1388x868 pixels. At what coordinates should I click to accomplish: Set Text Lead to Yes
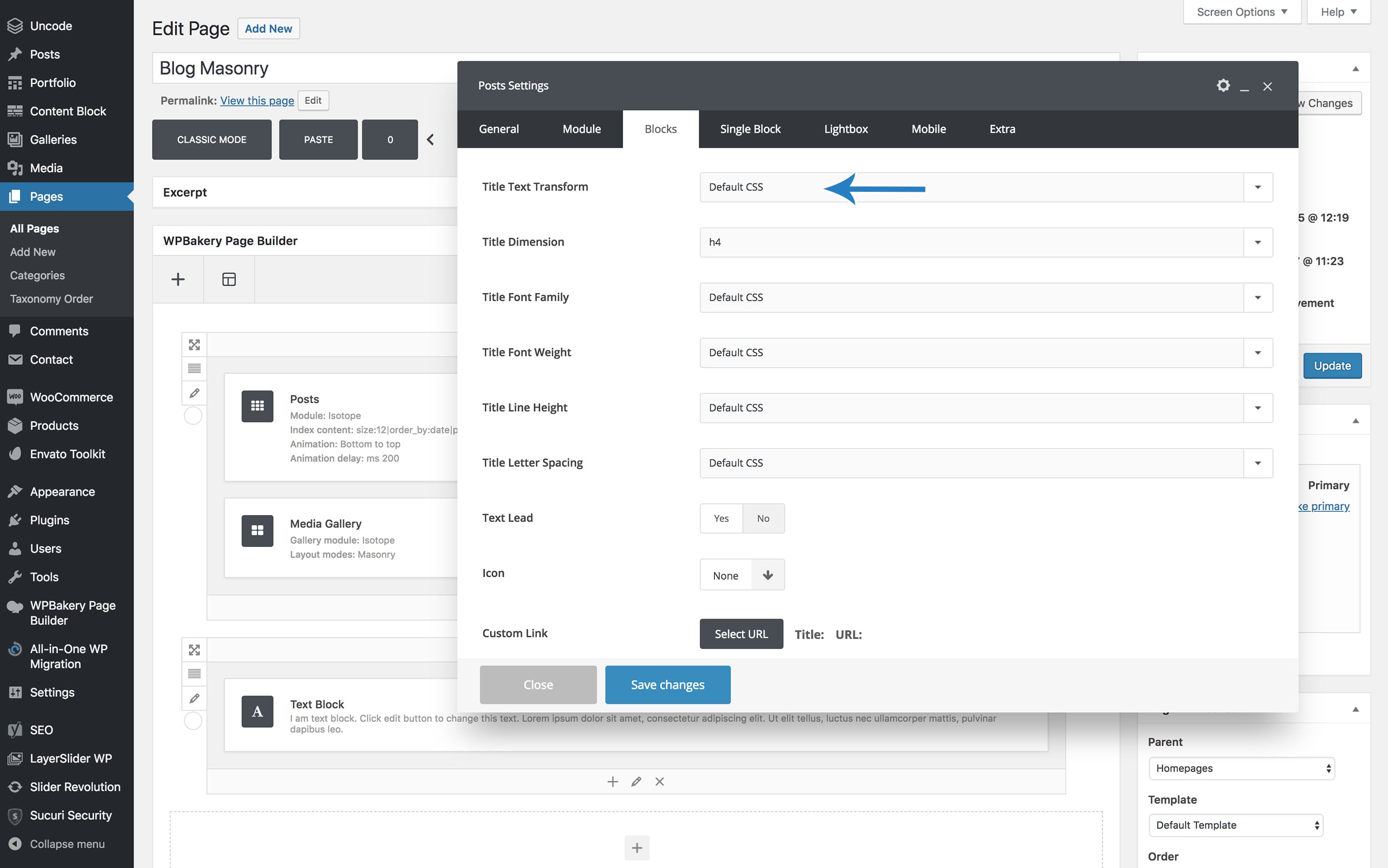coord(721,519)
